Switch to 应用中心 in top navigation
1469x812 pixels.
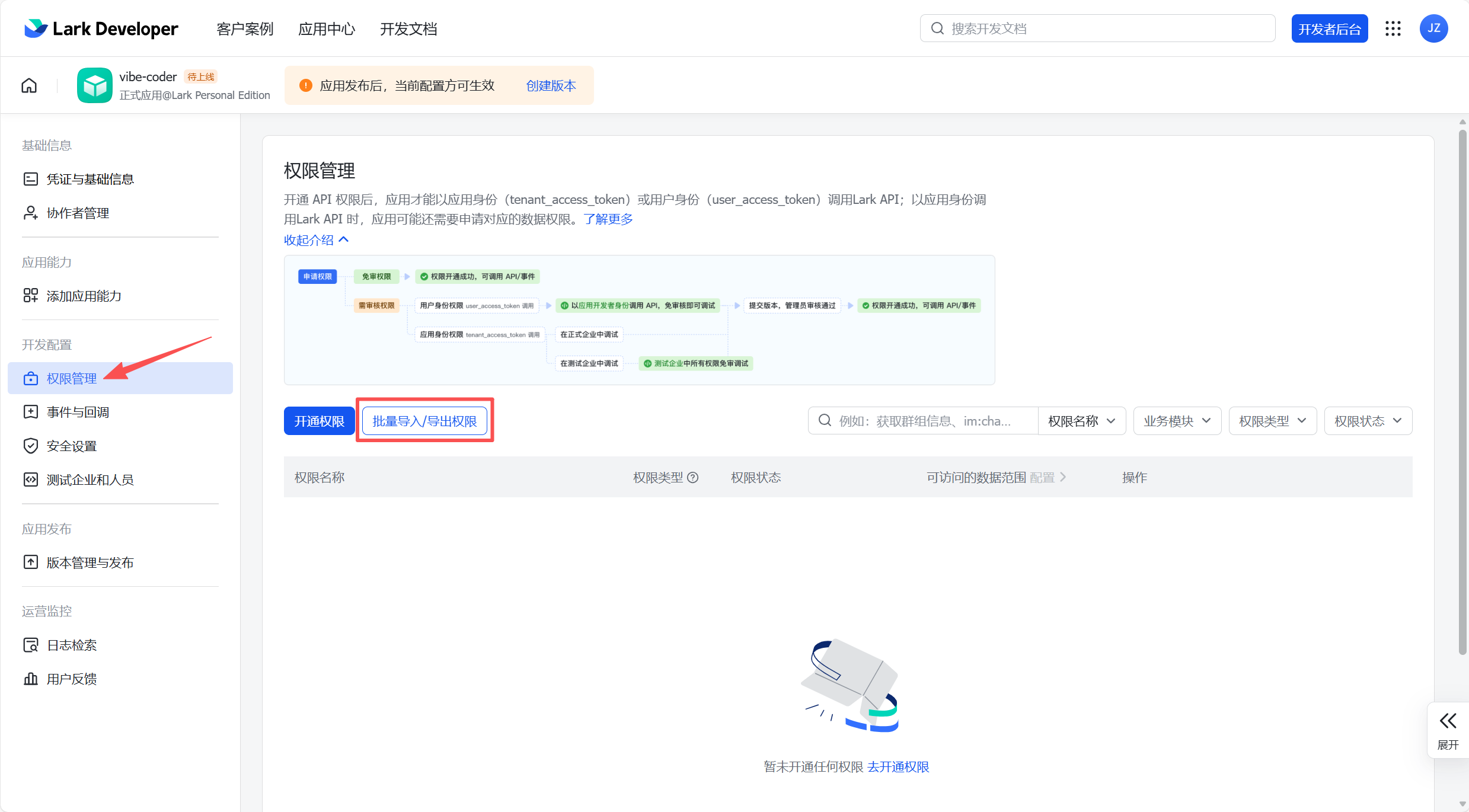coord(327,28)
